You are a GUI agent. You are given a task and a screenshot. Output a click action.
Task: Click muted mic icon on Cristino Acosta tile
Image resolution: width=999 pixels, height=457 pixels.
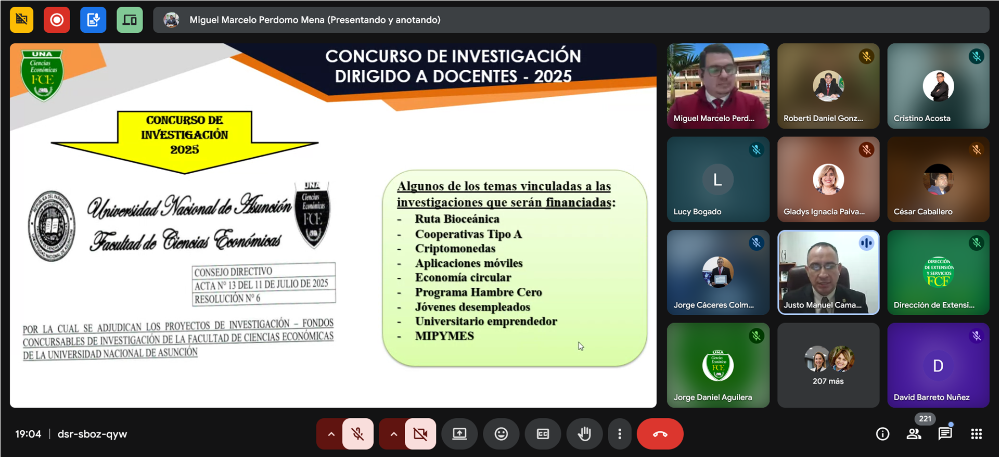point(976,56)
